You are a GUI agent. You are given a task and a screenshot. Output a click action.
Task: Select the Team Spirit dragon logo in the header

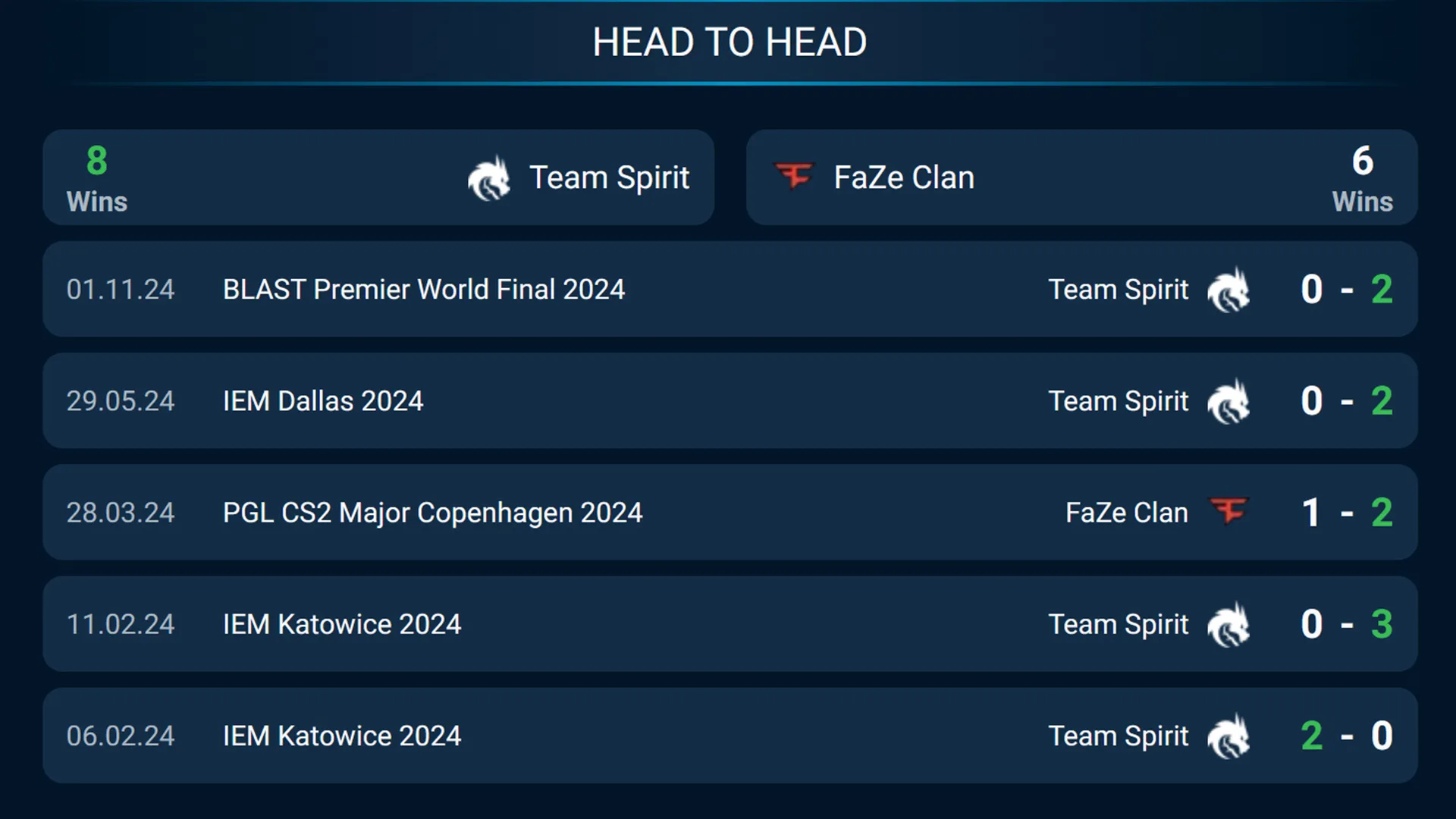tap(489, 177)
